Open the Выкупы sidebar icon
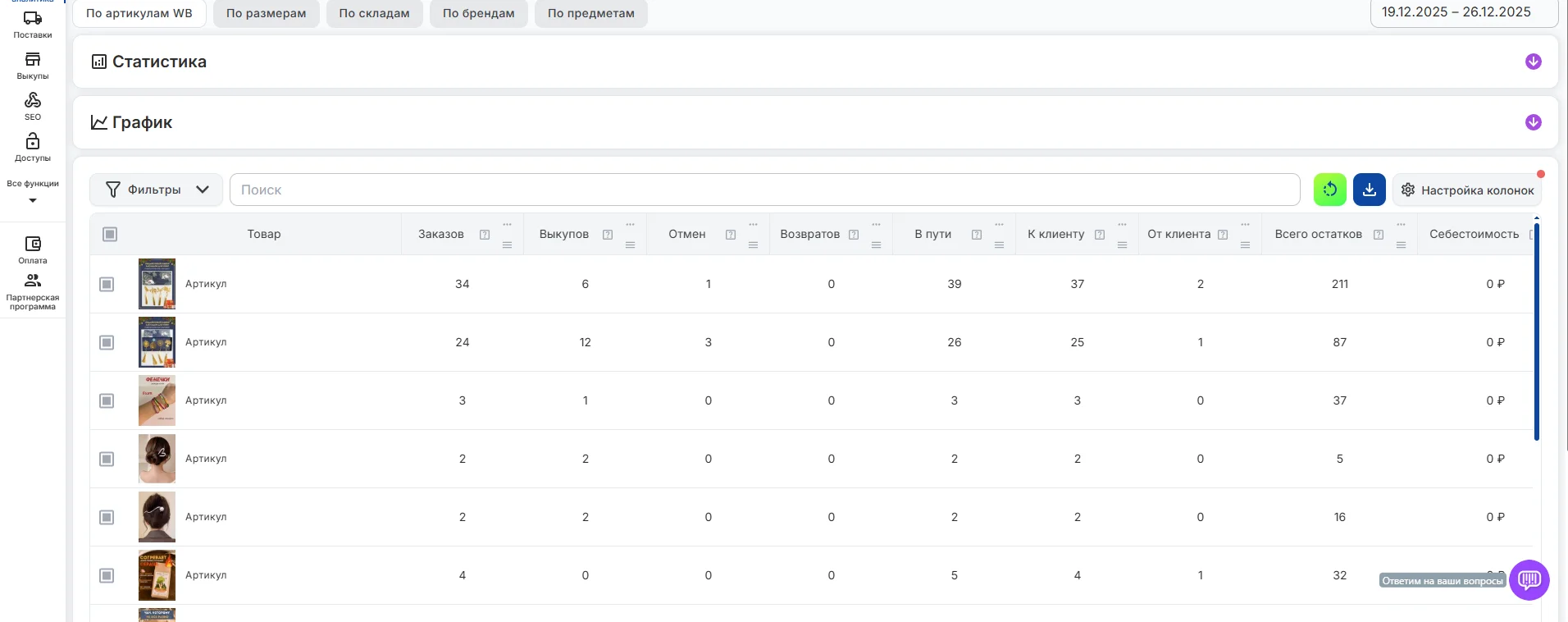The height and width of the screenshot is (622, 1568). pos(33,66)
